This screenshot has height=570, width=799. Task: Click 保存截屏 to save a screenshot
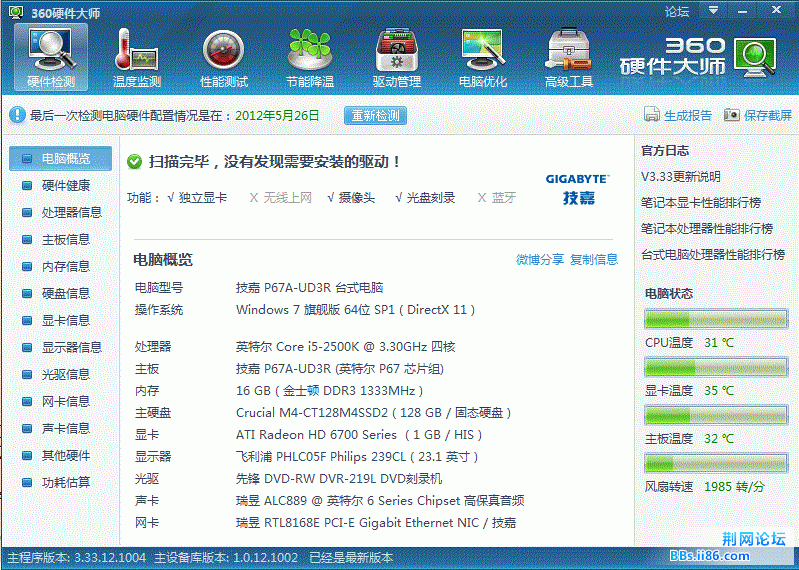[758, 115]
